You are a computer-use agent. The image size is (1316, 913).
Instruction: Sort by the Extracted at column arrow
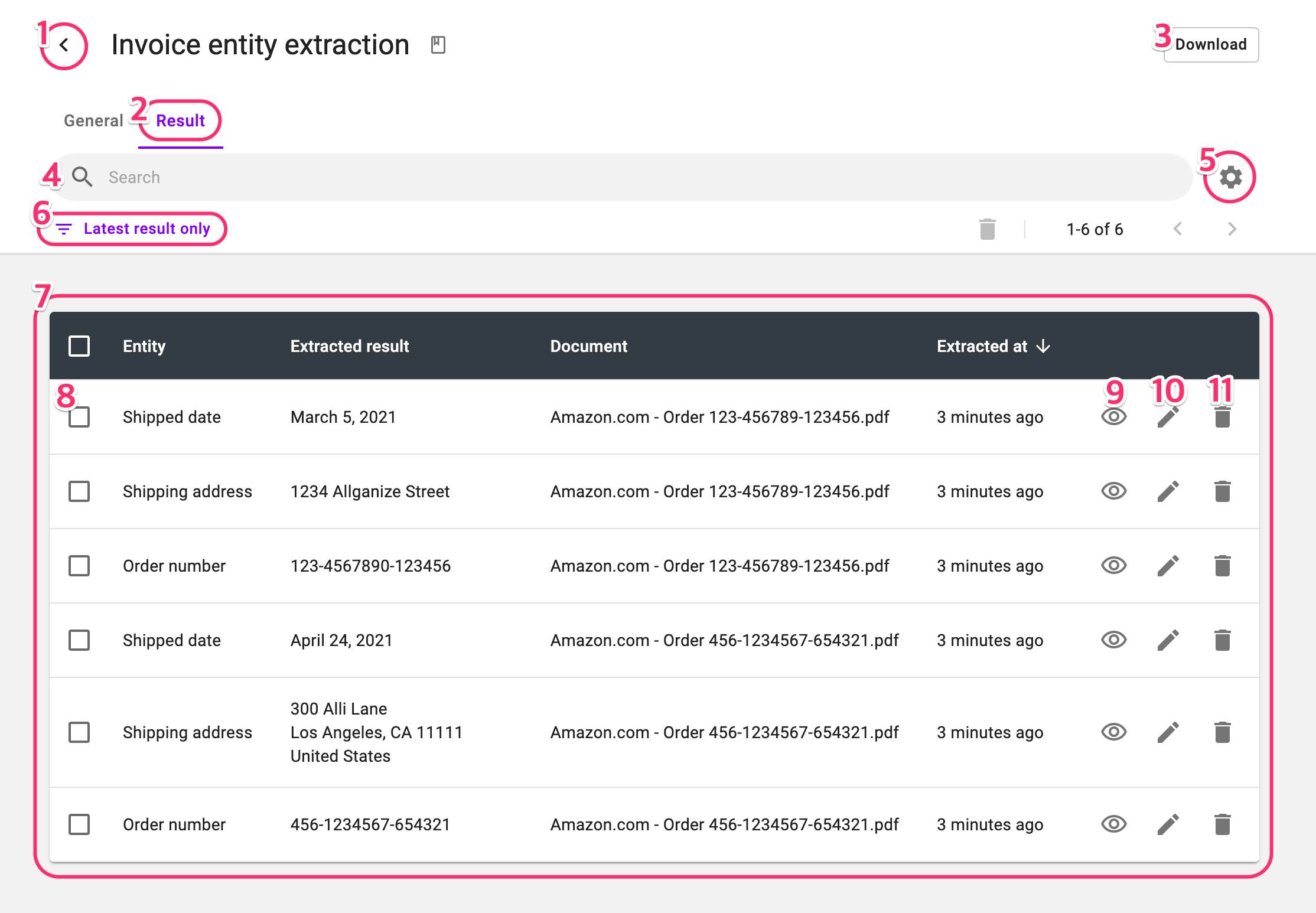1043,346
